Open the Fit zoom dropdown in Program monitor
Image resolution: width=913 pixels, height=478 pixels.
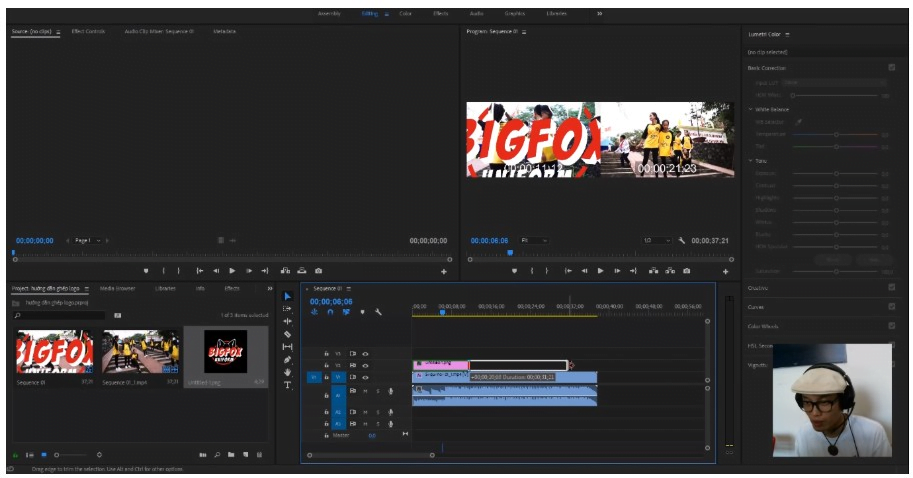pyautogui.click(x=534, y=240)
